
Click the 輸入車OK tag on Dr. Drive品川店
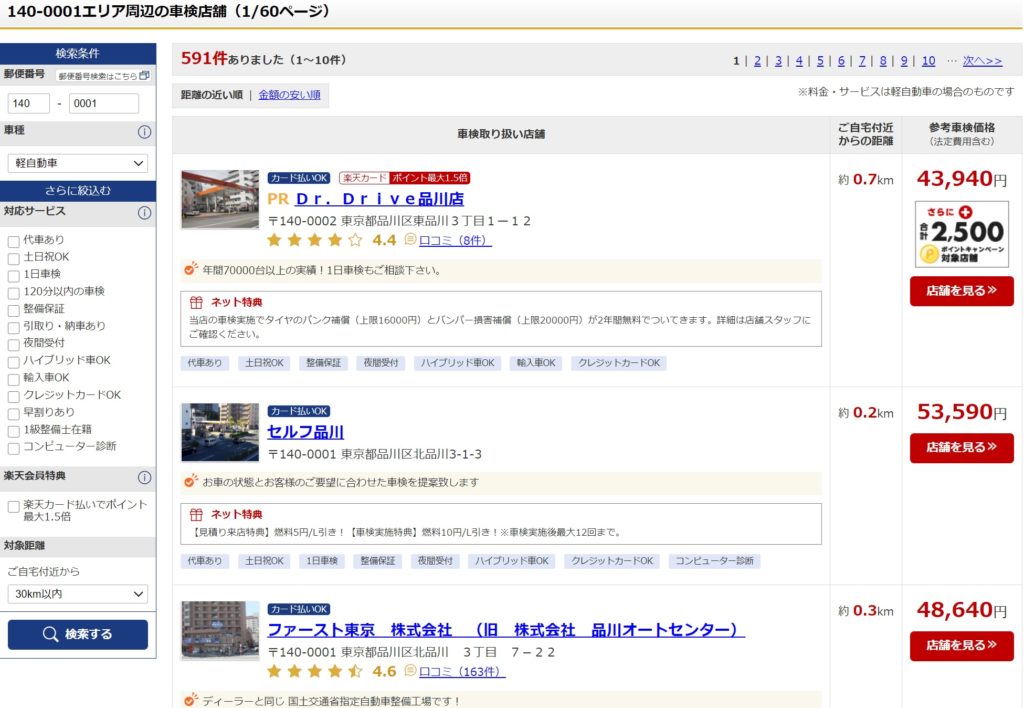[536, 362]
